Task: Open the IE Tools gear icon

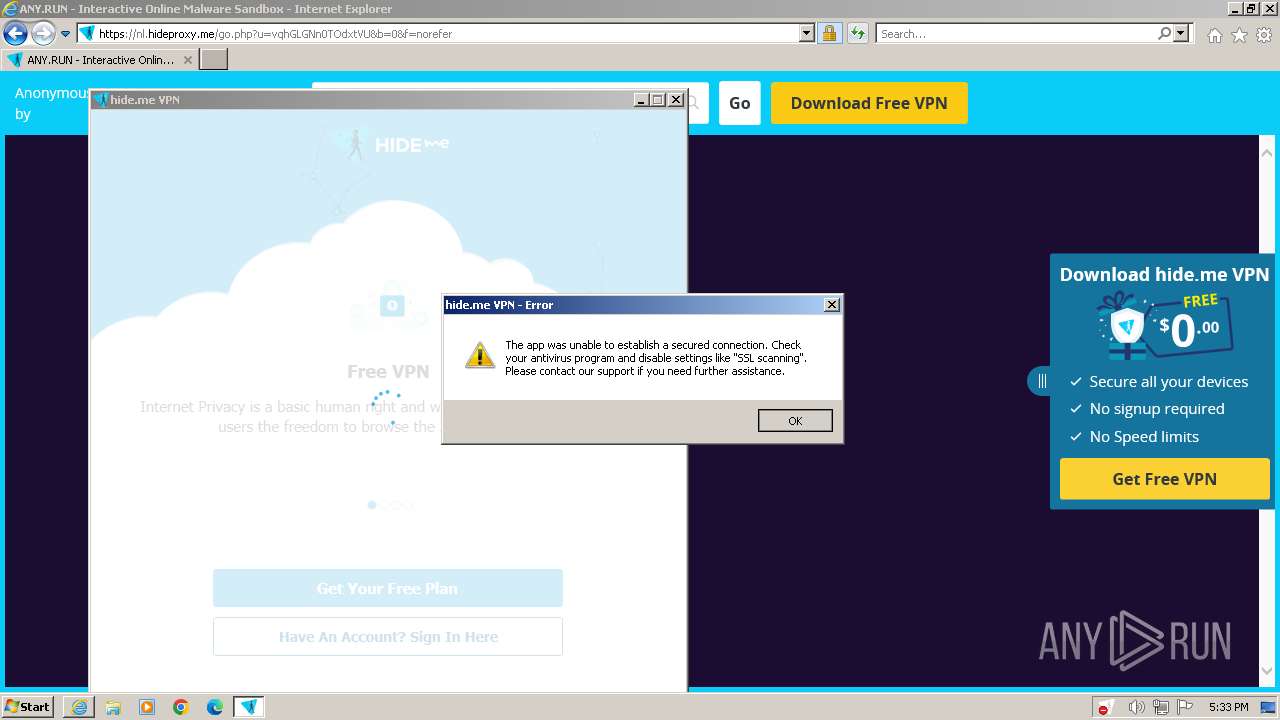Action: 1264,35
